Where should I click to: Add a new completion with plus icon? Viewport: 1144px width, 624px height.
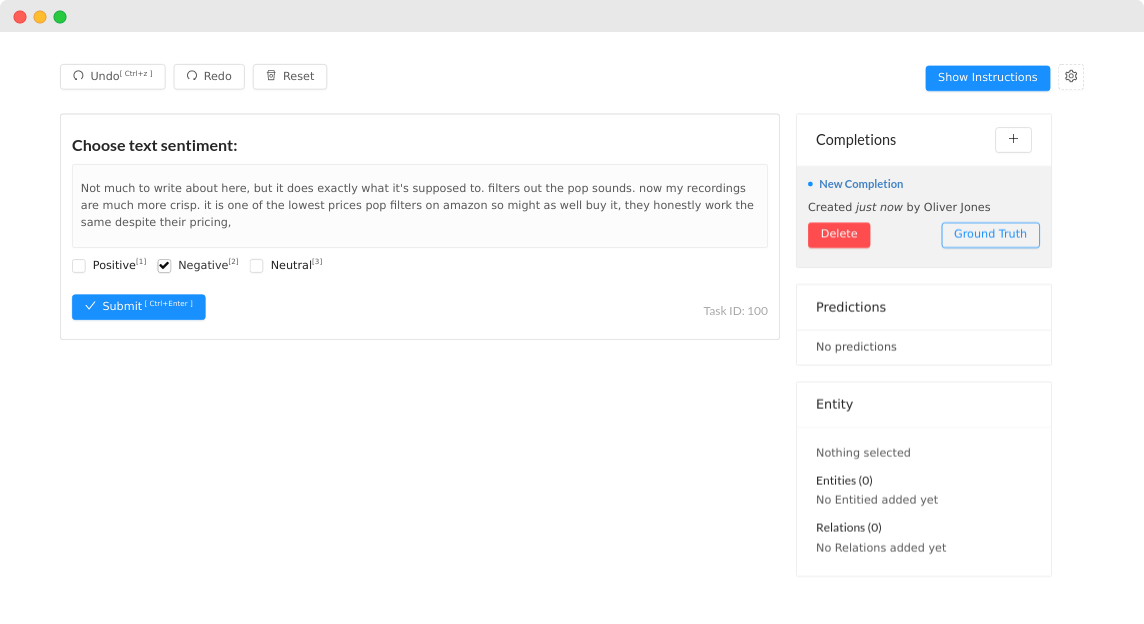coord(1013,140)
